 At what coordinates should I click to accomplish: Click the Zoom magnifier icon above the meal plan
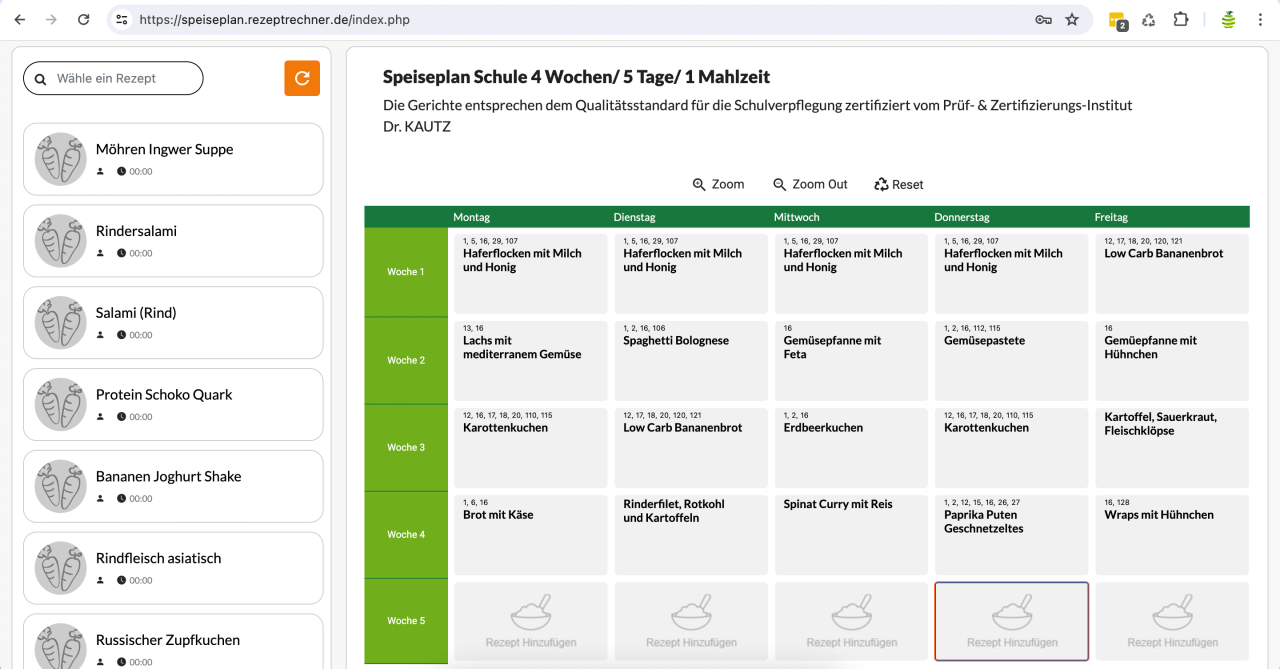pos(699,184)
